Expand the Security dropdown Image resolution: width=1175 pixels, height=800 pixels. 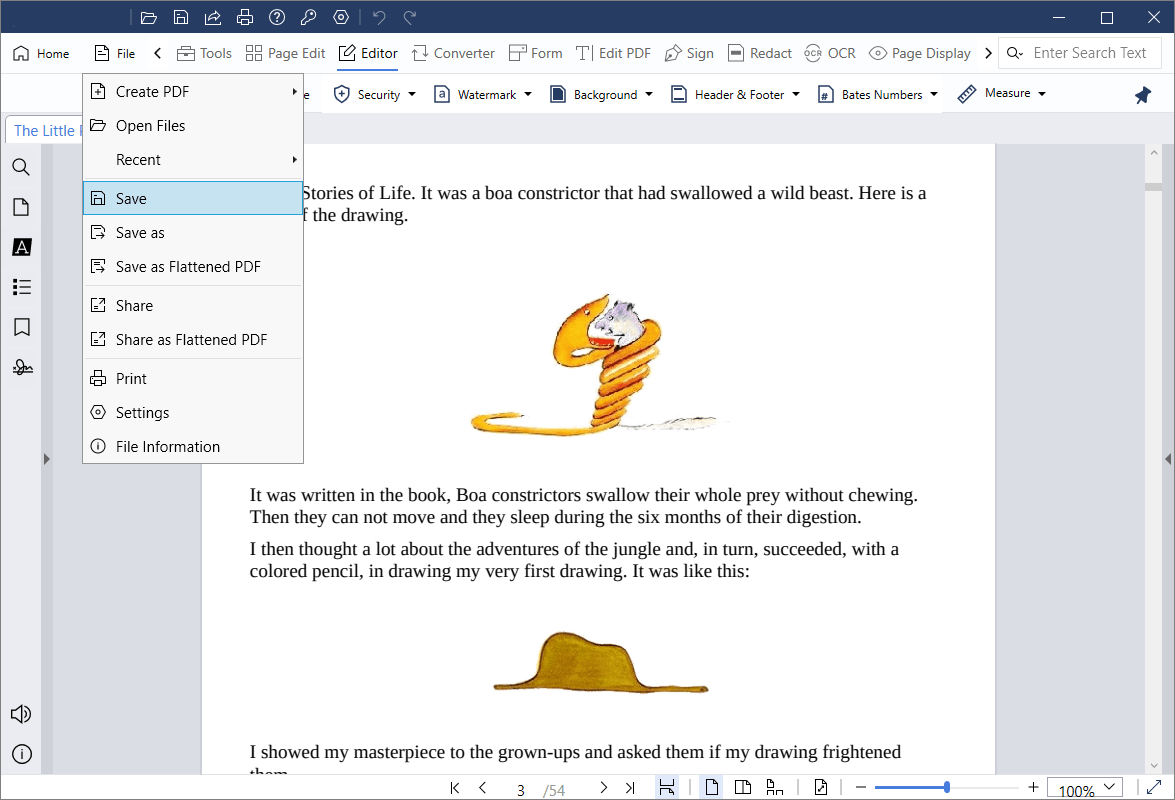pyautogui.click(x=412, y=95)
